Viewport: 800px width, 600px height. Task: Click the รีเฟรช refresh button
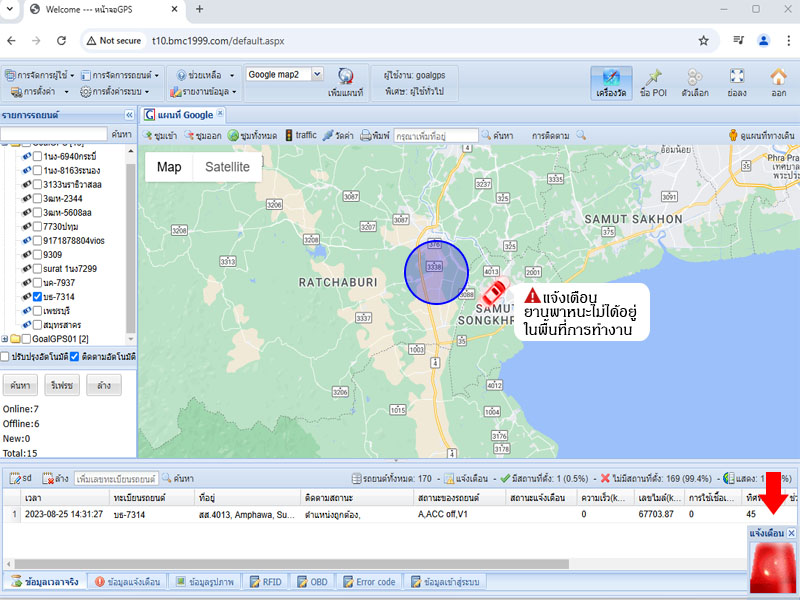[62, 385]
